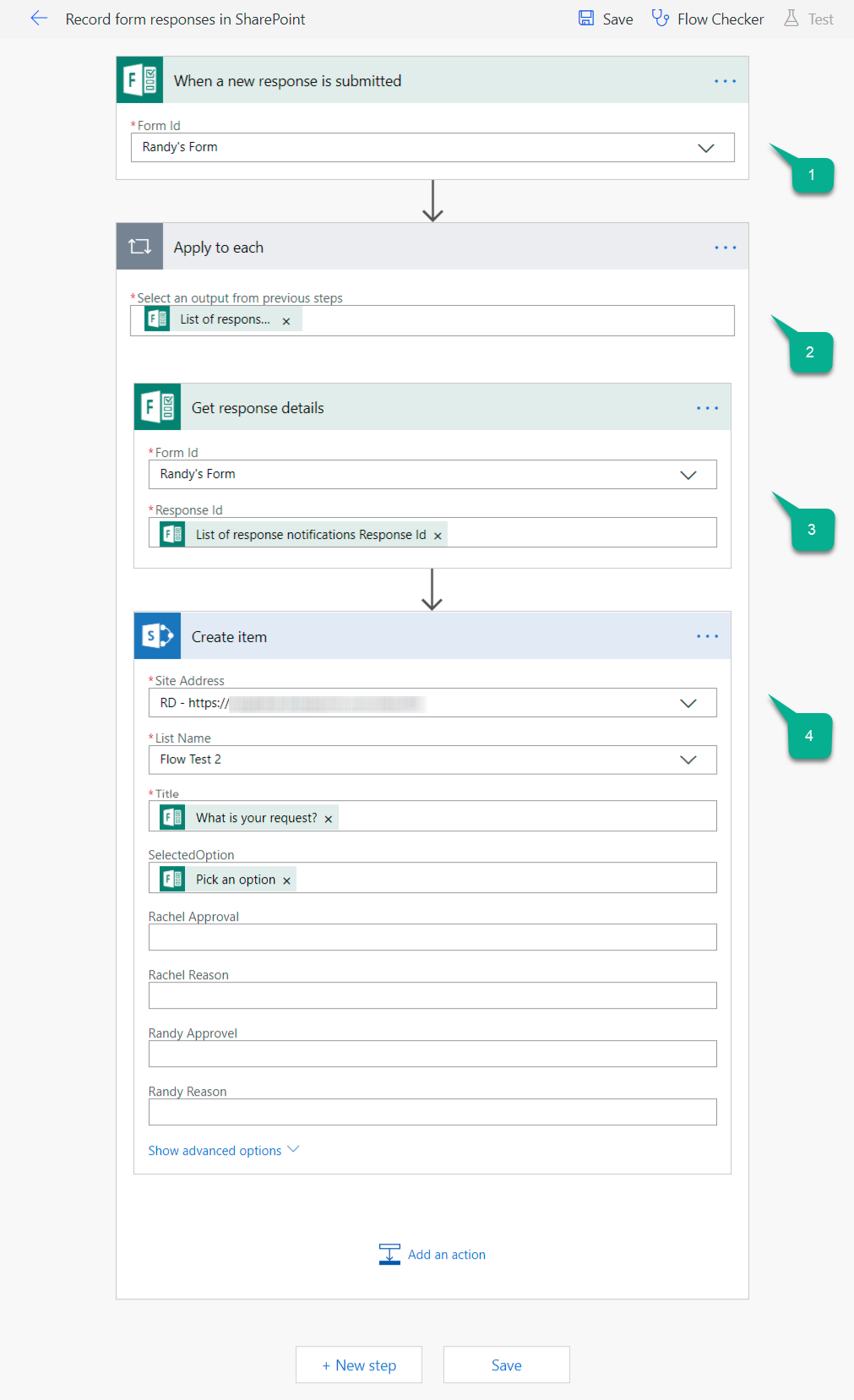Viewport: 854px width, 1400px height.
Task: Open Flow Checker stethoscope icon
Action: click(x=661, y=19)
